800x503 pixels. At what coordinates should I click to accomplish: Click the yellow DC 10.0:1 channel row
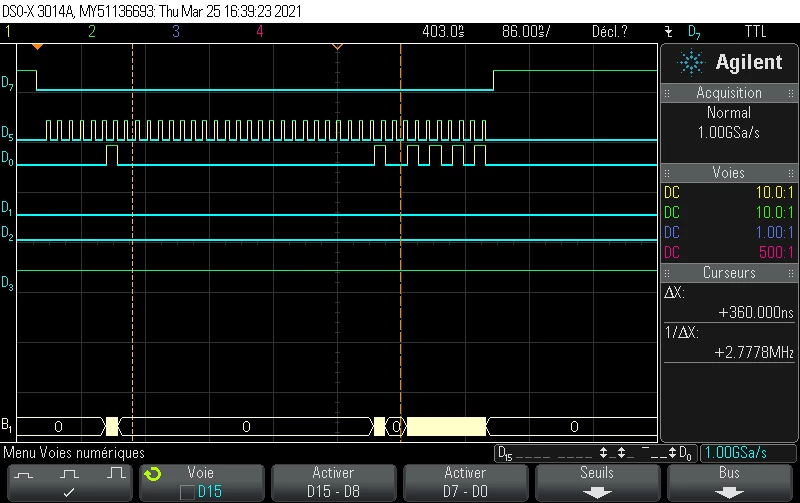tap(729, 192)
